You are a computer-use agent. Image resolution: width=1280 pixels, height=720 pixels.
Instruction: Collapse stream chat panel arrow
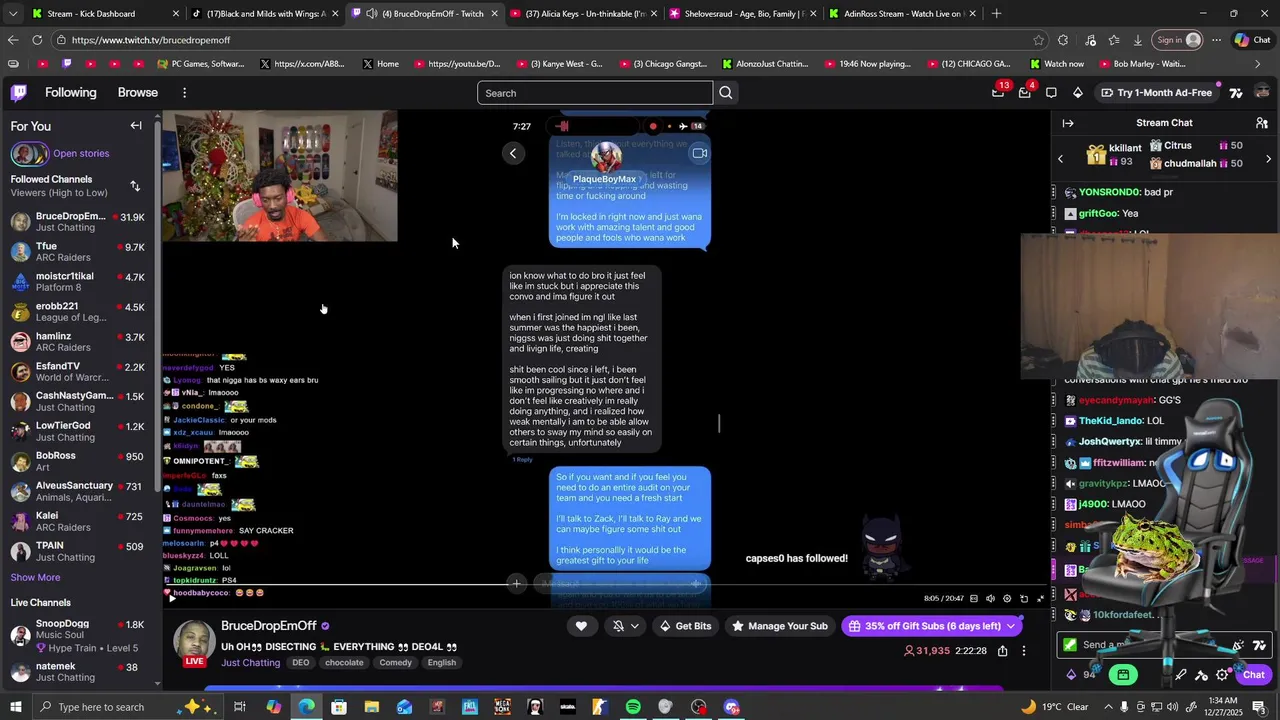click(x=1068, y=123)
